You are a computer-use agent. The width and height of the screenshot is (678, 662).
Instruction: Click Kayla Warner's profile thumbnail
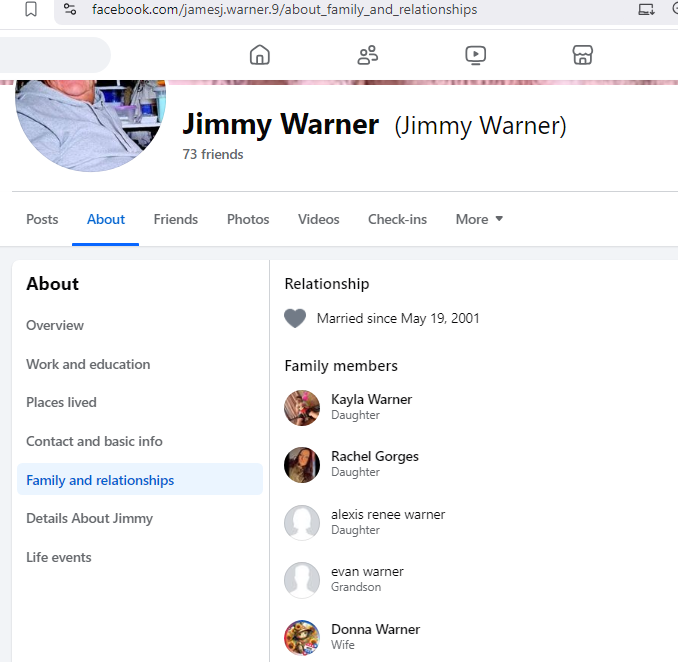point(302,408)
